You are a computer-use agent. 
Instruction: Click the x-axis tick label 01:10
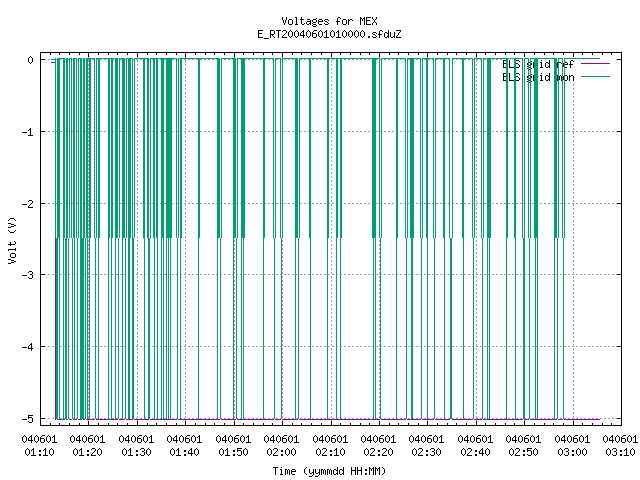tap(39, 452)
